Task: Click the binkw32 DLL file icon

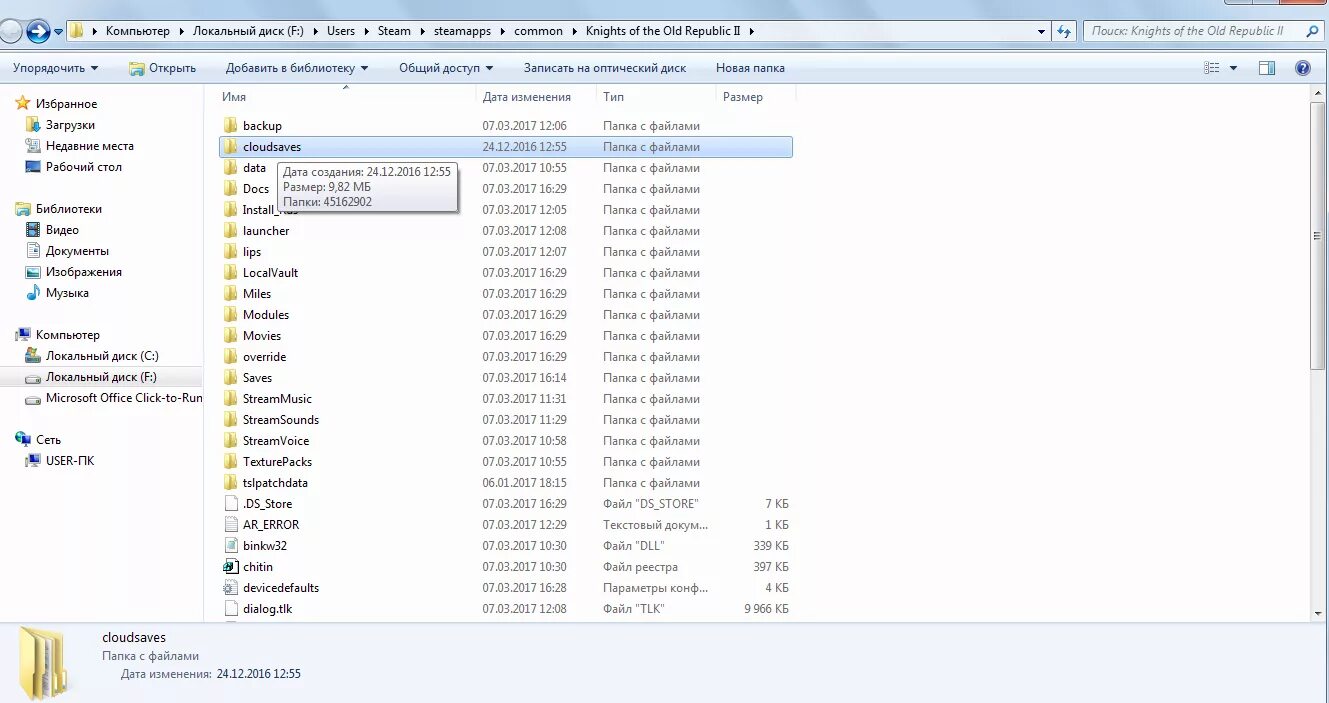Action: (x=230, y=546)
